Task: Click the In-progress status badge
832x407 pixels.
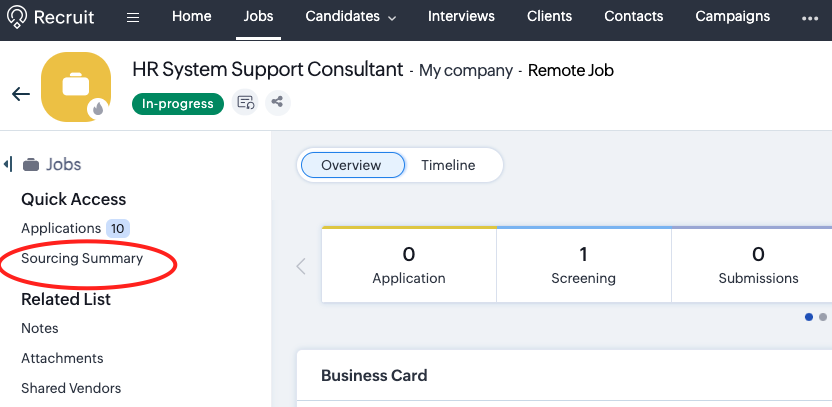Action: (178, 103)
